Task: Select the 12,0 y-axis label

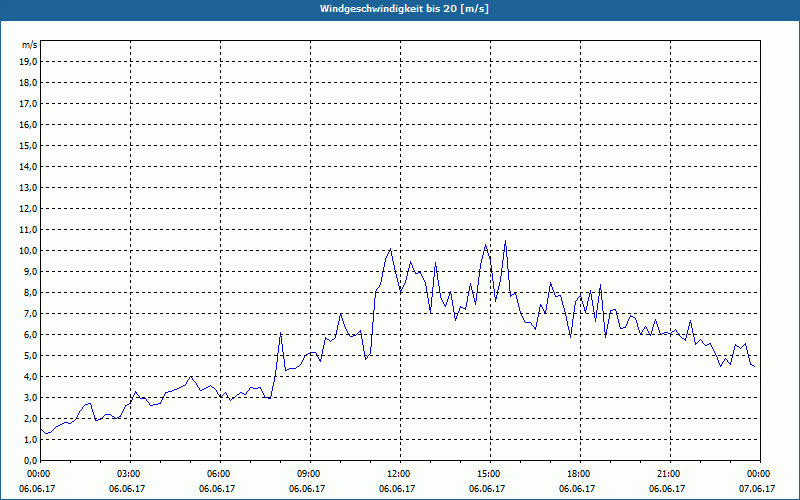Action: (x=28, y=209)
